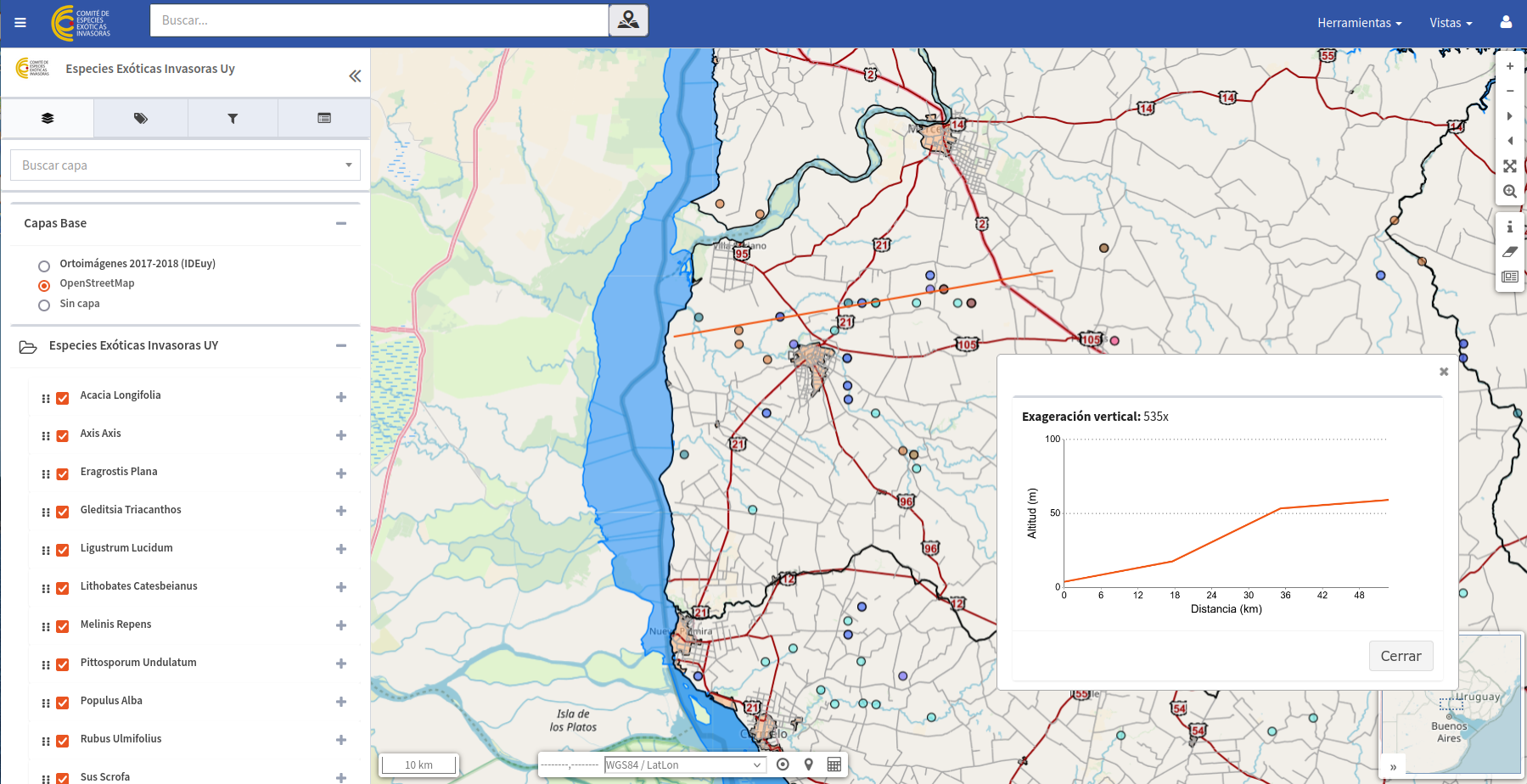Select the fullscreen extent arrows icon
1527x784 pixels.
(x=1509, y=166)
